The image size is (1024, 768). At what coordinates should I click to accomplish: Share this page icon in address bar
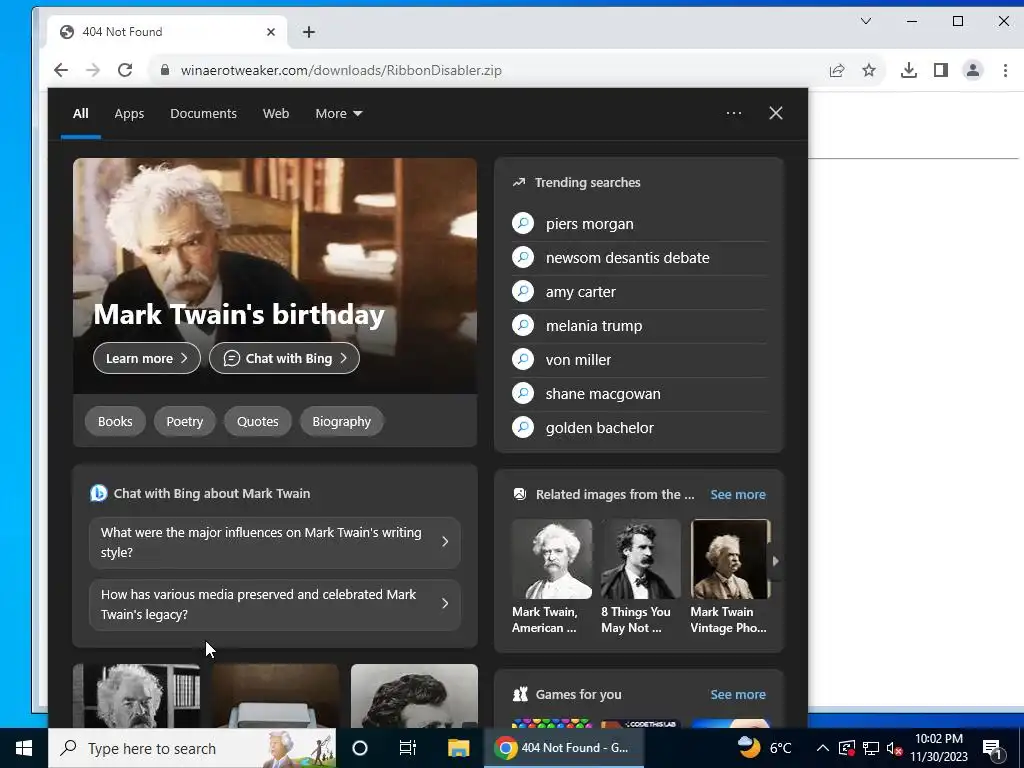(x=837, y=70)
